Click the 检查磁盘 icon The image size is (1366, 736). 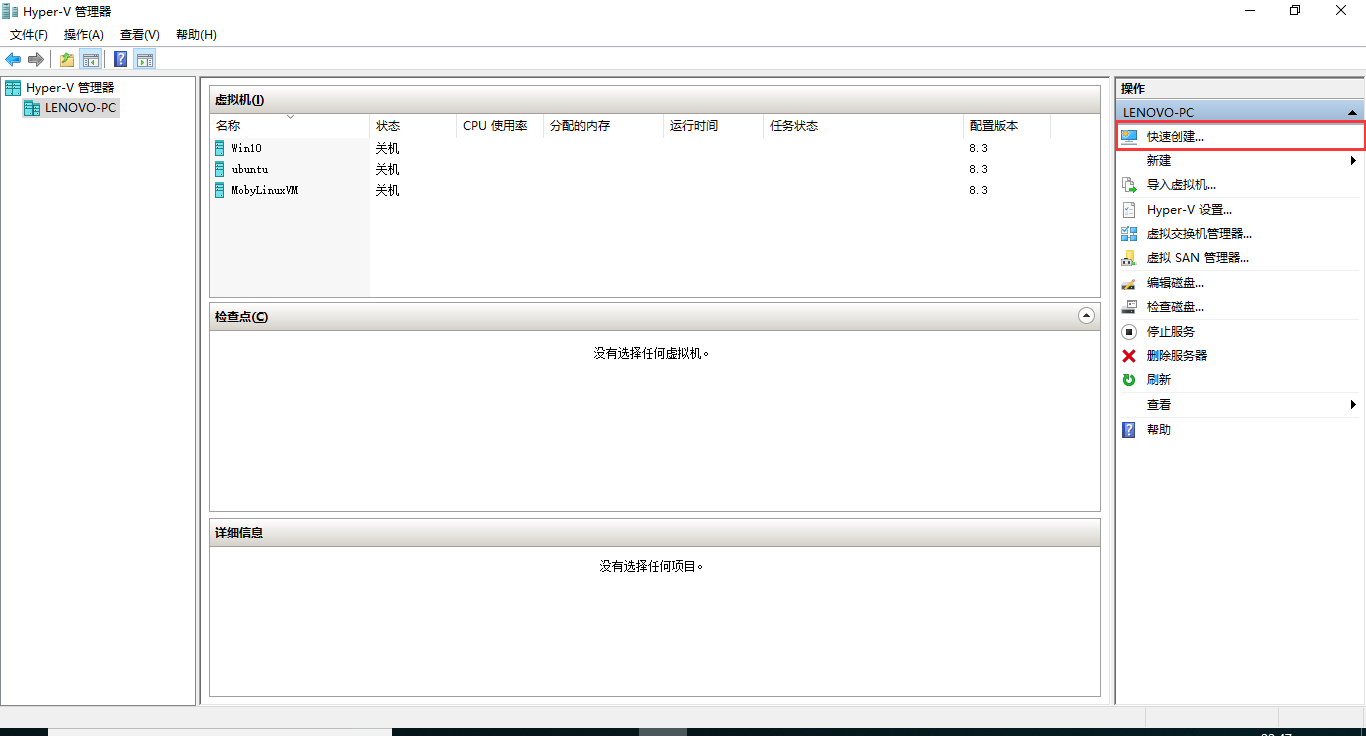(x=1129, y=307)
